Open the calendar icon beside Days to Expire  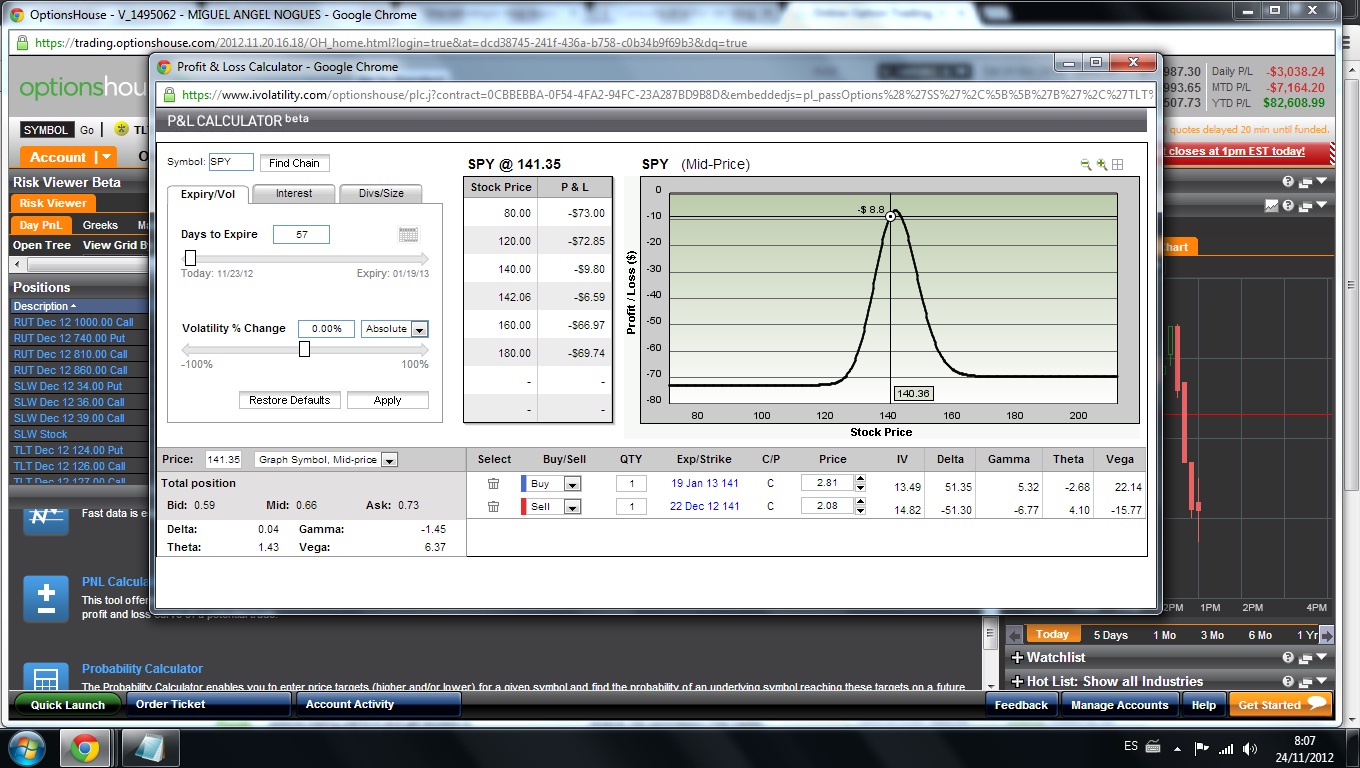408,235
